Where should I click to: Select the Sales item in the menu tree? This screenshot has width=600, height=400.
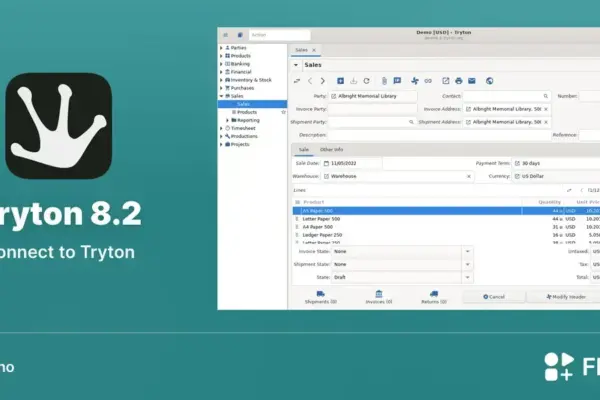(243, 104)
